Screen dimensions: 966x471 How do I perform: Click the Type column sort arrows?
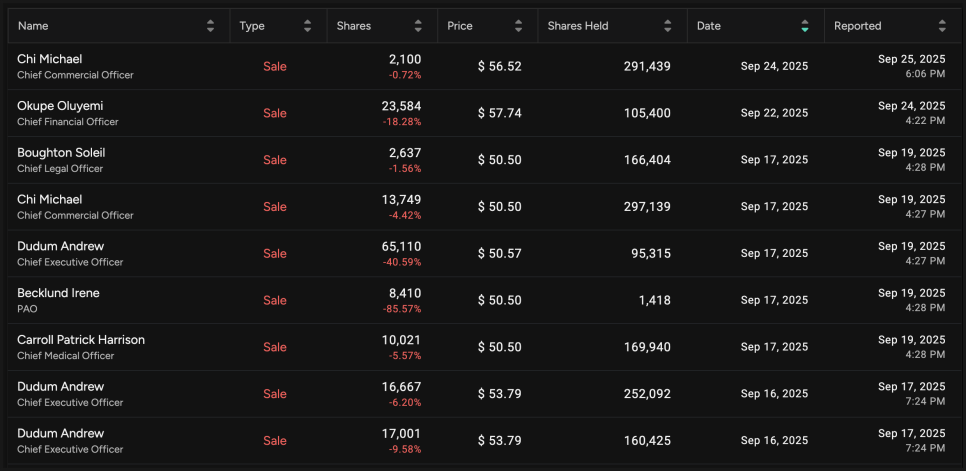click(x=307, y=26)
